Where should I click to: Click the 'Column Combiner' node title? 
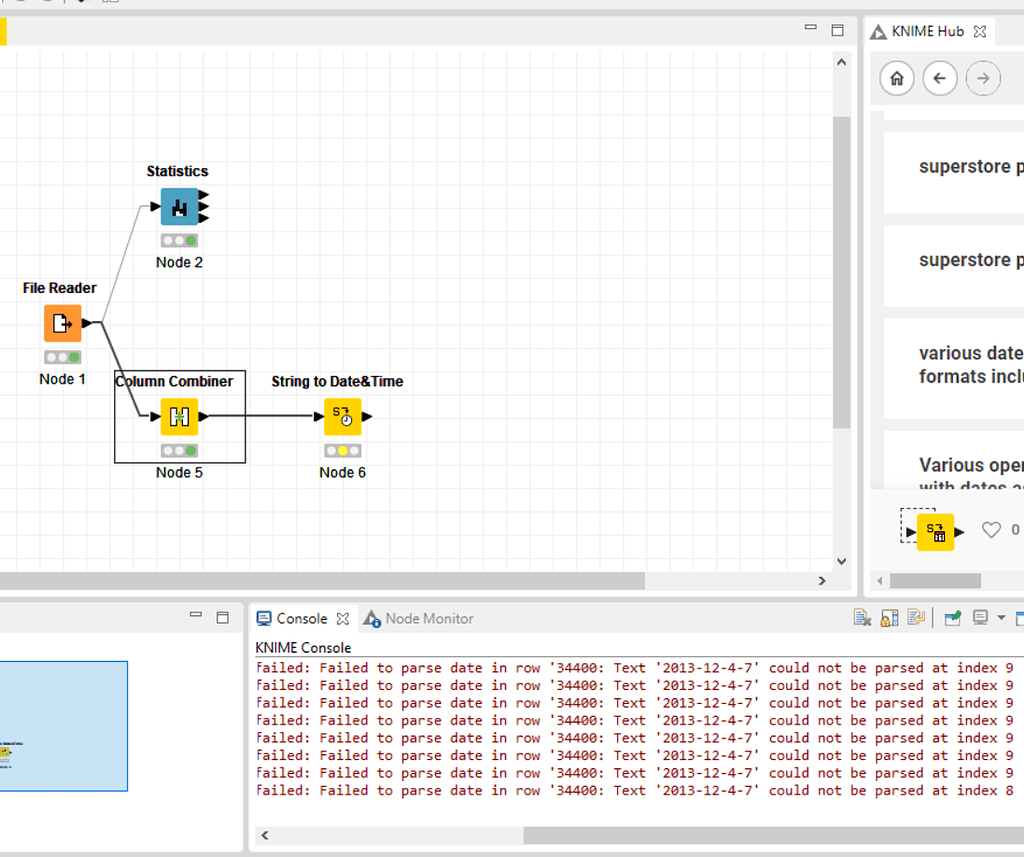(174, 381)
